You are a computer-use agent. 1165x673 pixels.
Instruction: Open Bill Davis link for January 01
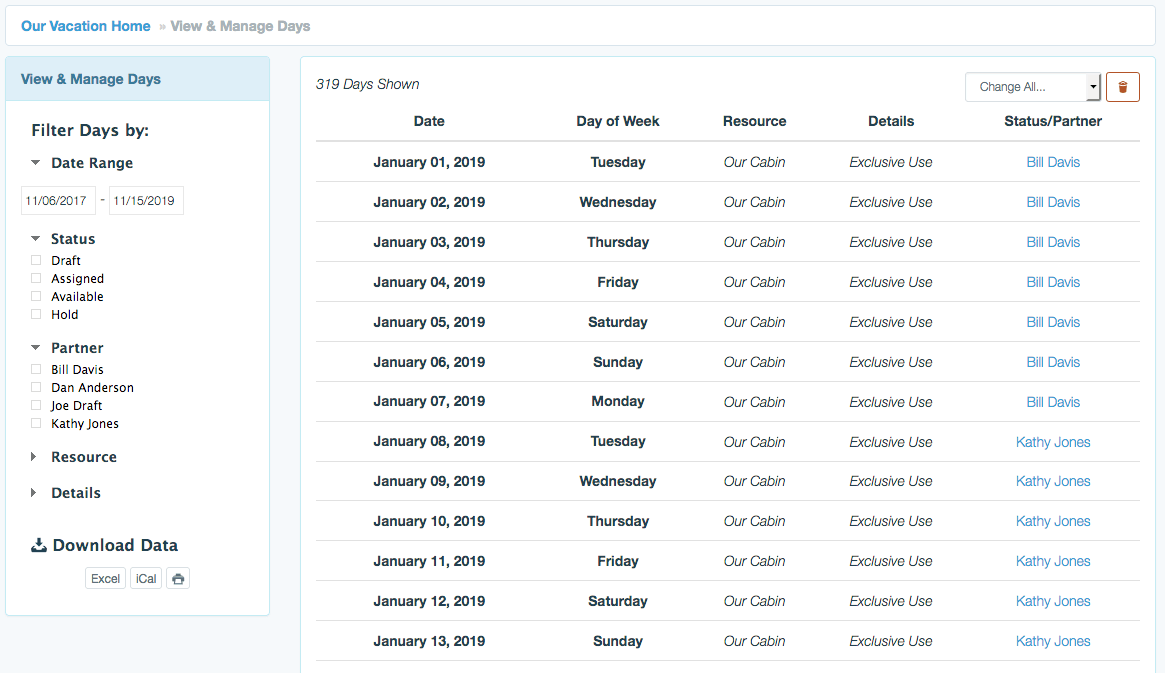pos(1053,162)
